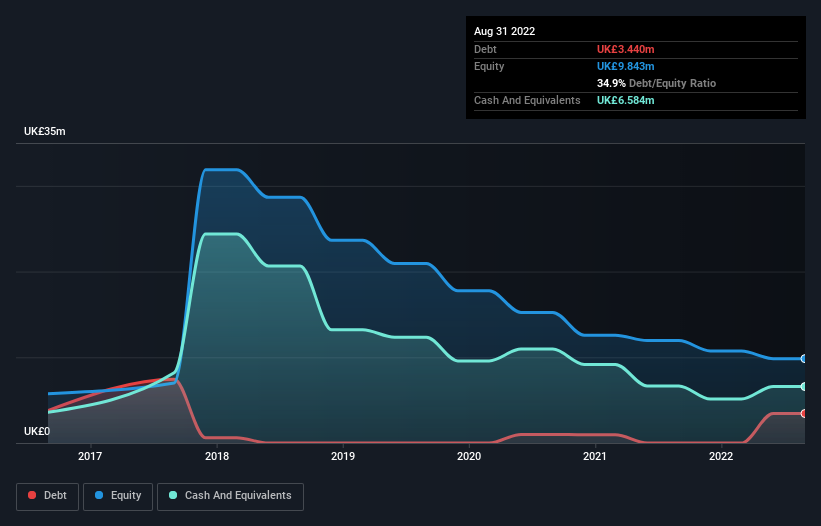
Task: Toggle the Equity legend button
Action: click(x=118, y=496)
